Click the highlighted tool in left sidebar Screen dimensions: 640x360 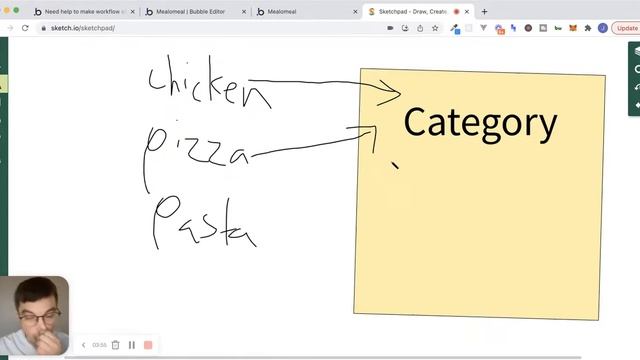3,84
